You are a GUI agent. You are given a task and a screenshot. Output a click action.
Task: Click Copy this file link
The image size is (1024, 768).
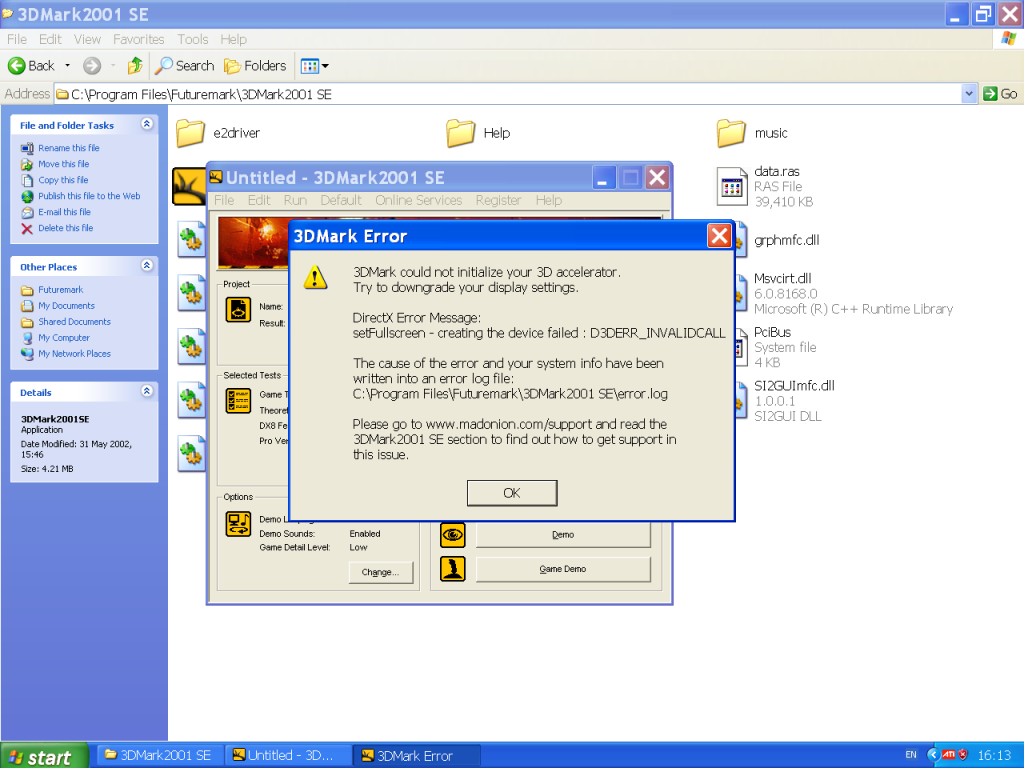63,180
